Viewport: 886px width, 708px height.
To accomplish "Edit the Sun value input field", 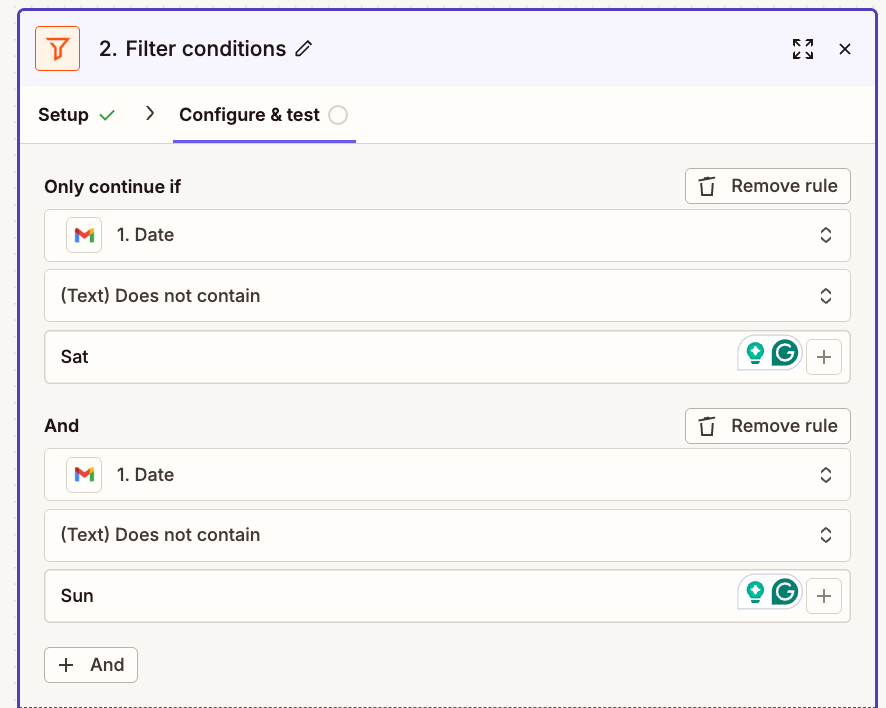I will 300,594.
